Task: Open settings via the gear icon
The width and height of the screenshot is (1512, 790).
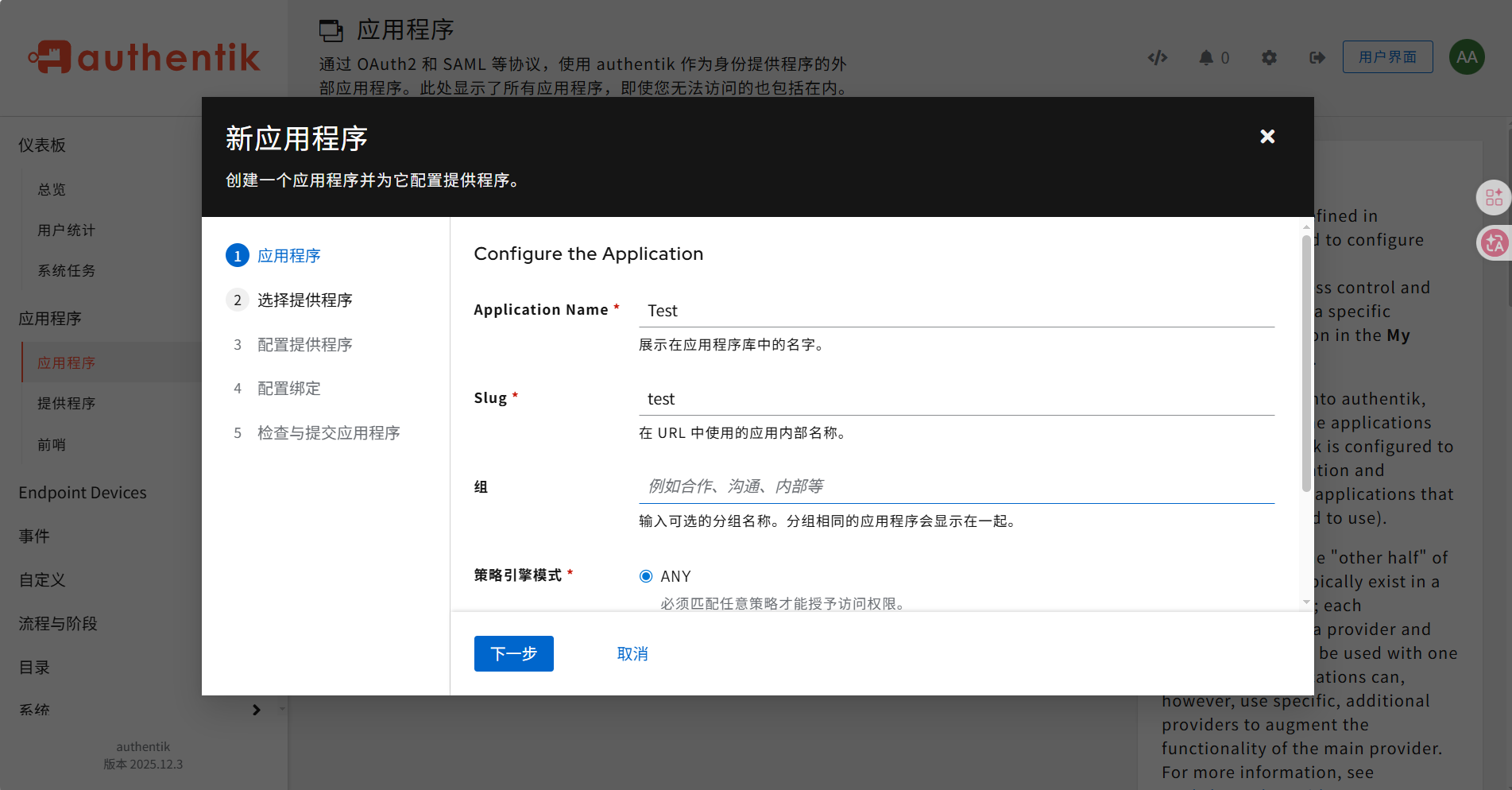Action: [1269, 57]
